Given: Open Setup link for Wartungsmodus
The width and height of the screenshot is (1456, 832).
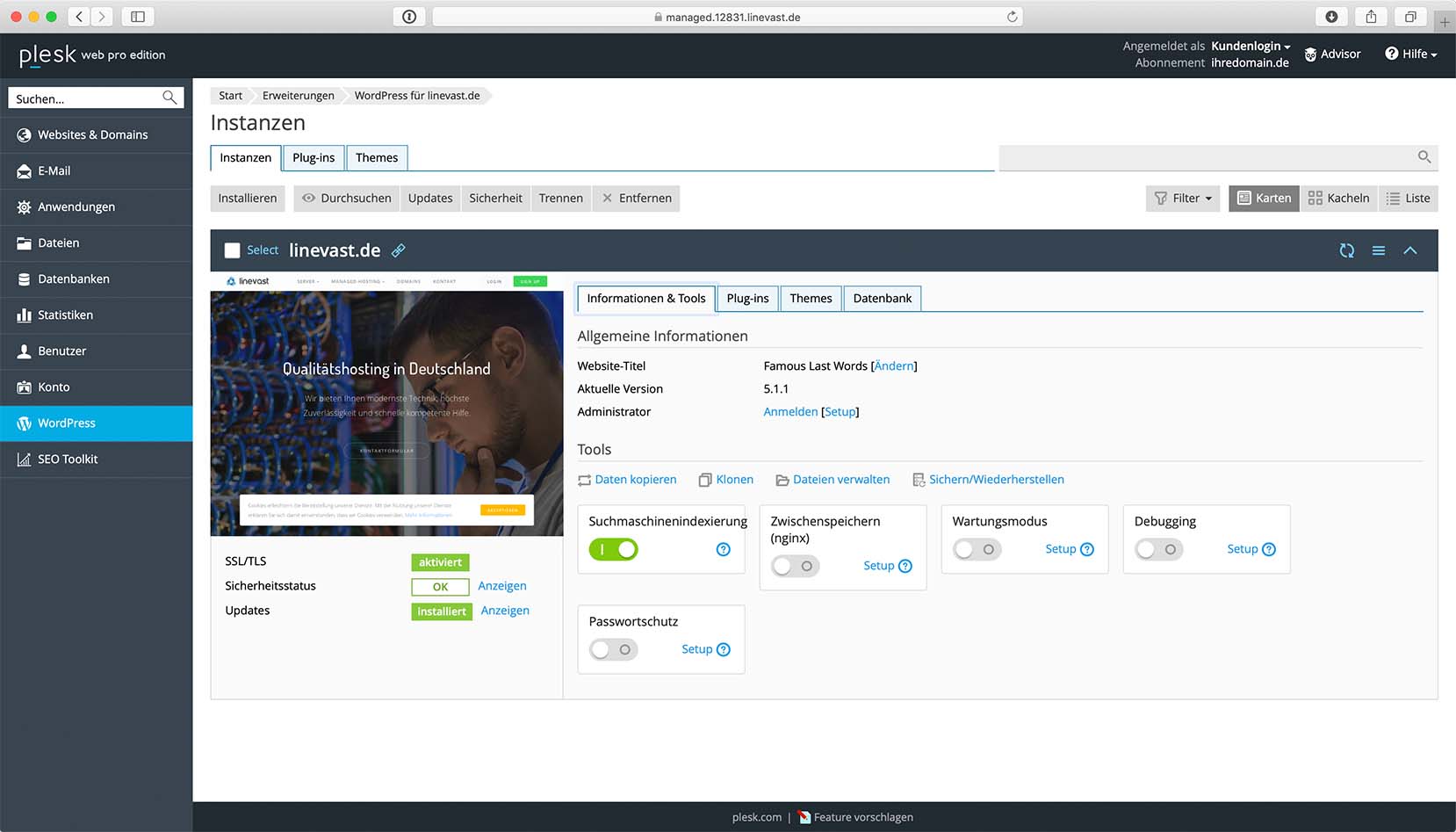Looking at the screenshot, I should (1060, 549).
